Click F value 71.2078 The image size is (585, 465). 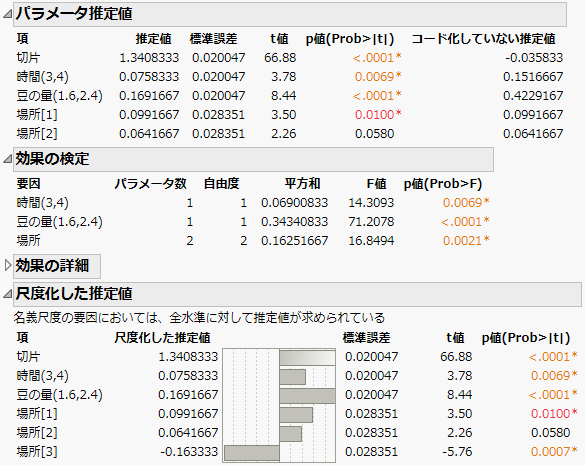tap(371, 222)
